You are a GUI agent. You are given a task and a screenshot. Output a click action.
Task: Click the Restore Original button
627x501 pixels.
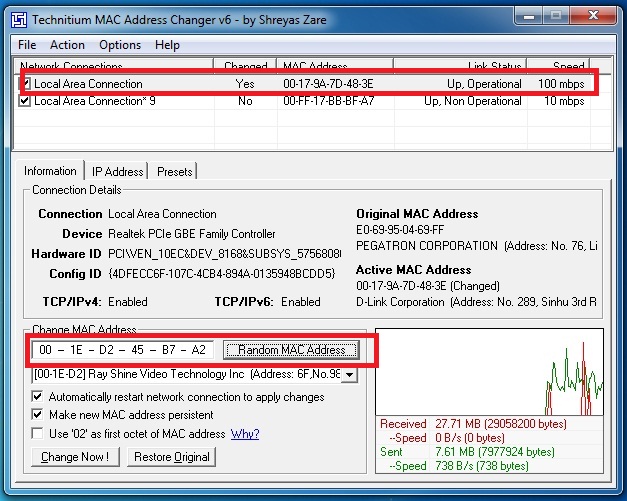pos(172,457)
